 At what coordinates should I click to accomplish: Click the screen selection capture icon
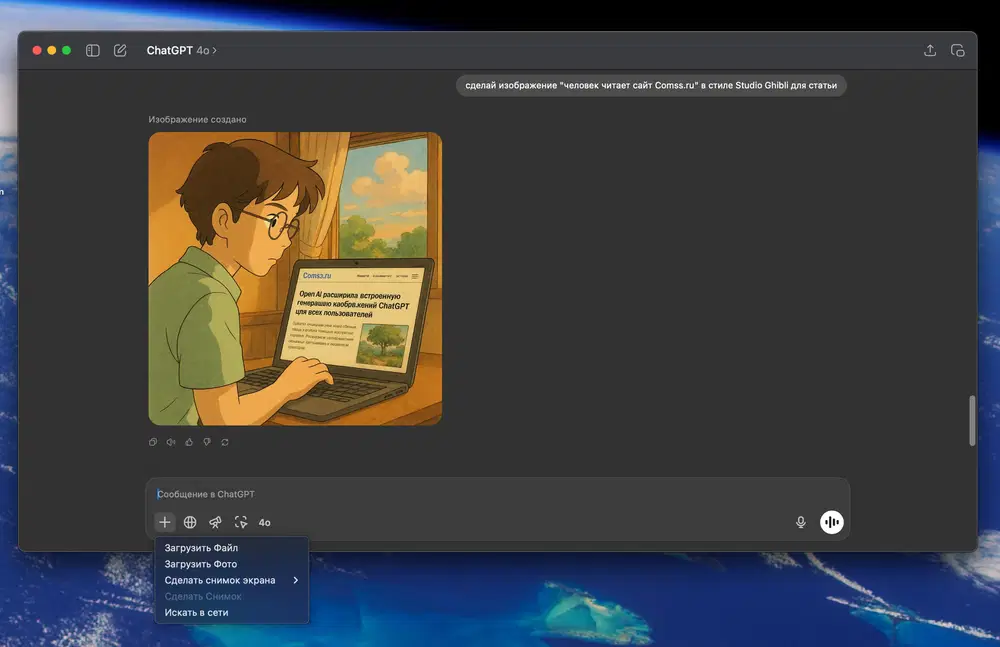(x=240, y=522)
